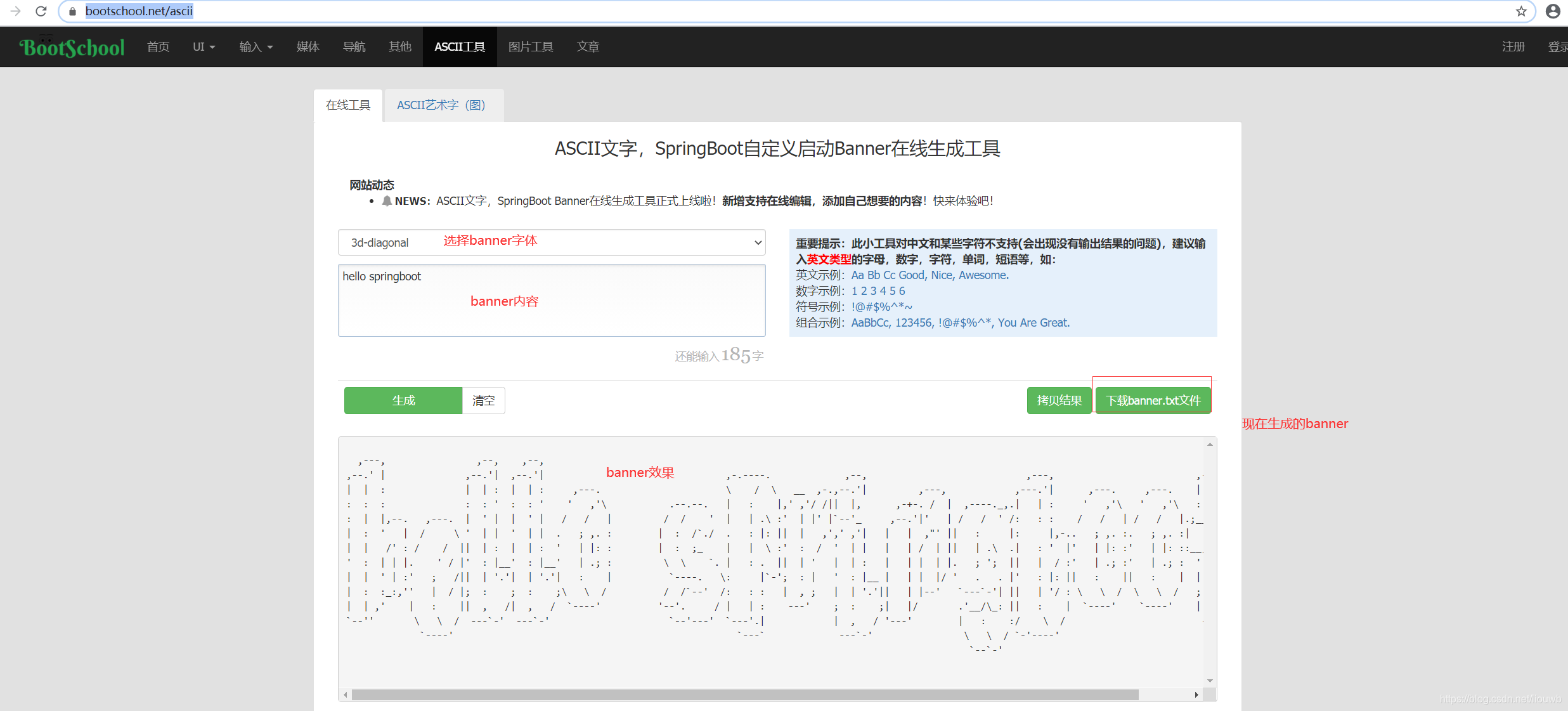Open 导航 navigation item
The height and width of the screenshot is (711, 1568).
(x=354, y=46)
